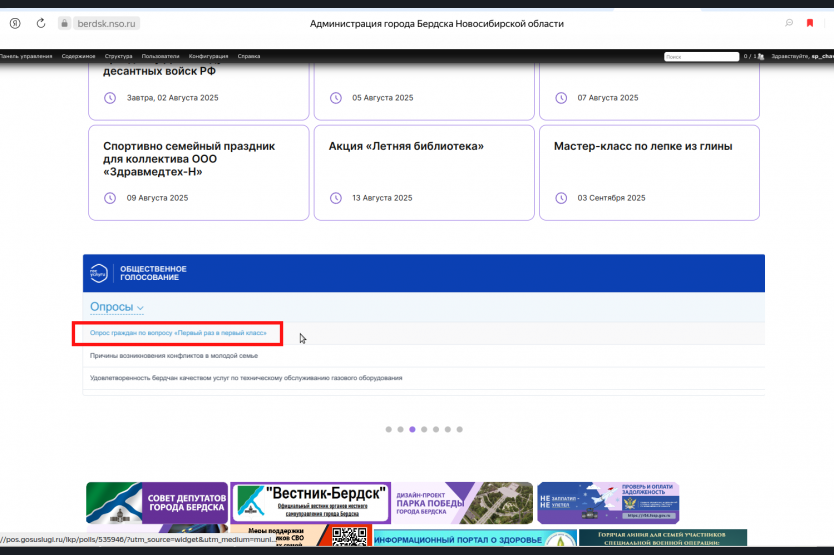This screenshot has height=555, width=834.
Task: Click the Yandex browser logo icon
Action: [x=15, y=23]
